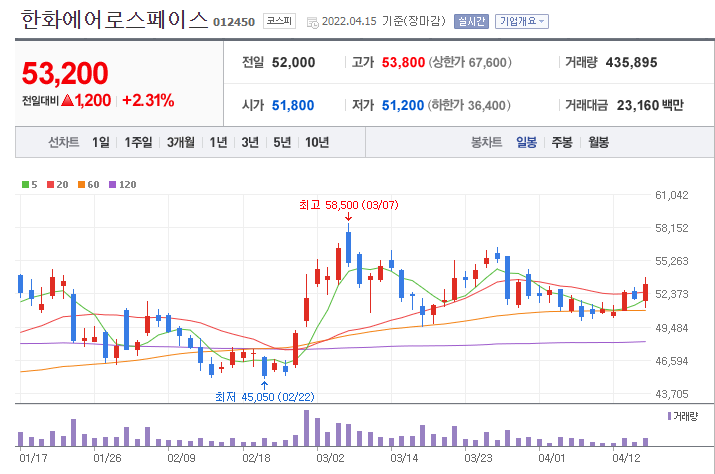Viewport: 715px width, 474px height.
Task: Select the 1일 line chart tab
Action: click(101, 142)
